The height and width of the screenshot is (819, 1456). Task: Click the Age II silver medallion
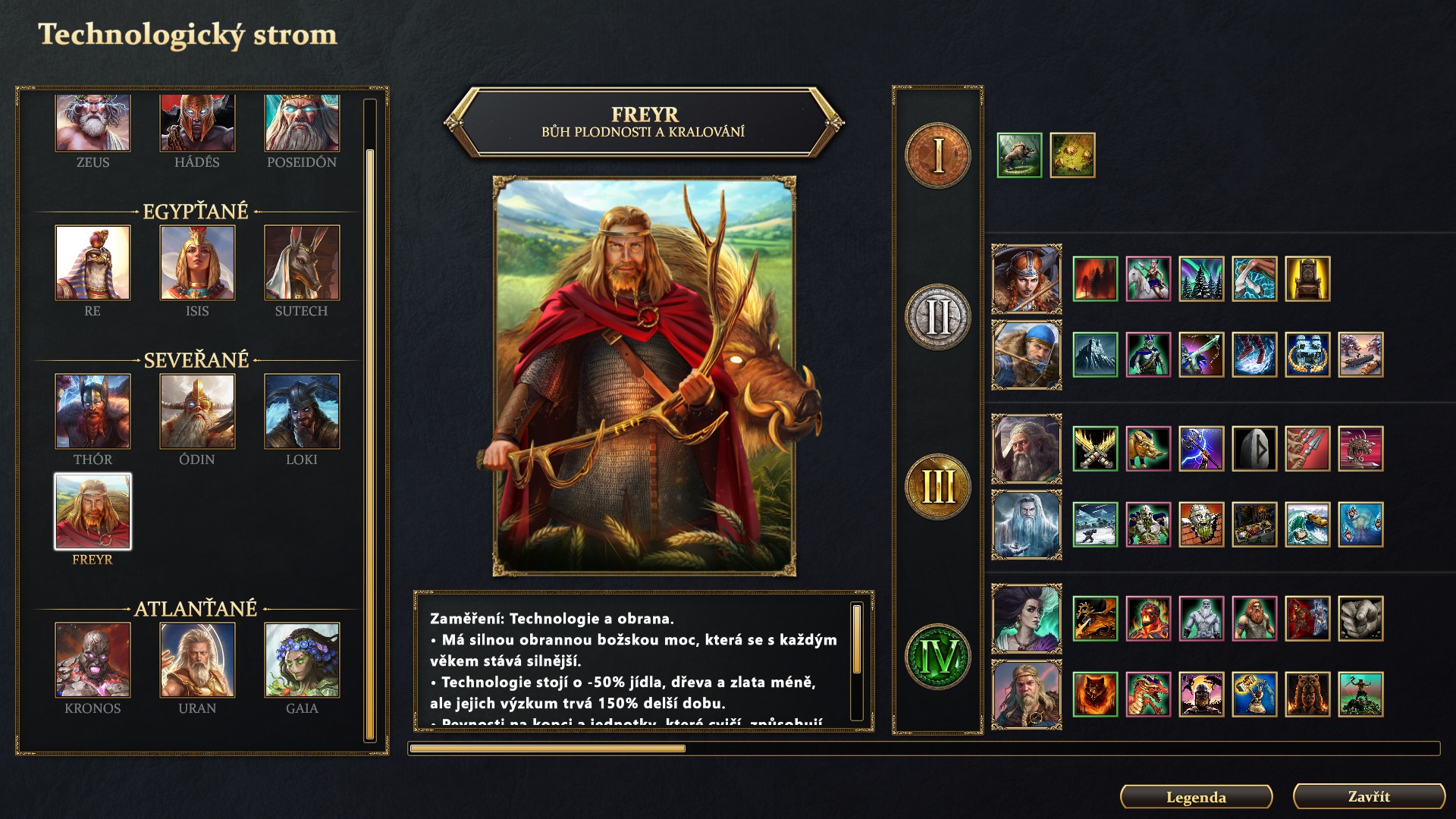coord(938,317)
